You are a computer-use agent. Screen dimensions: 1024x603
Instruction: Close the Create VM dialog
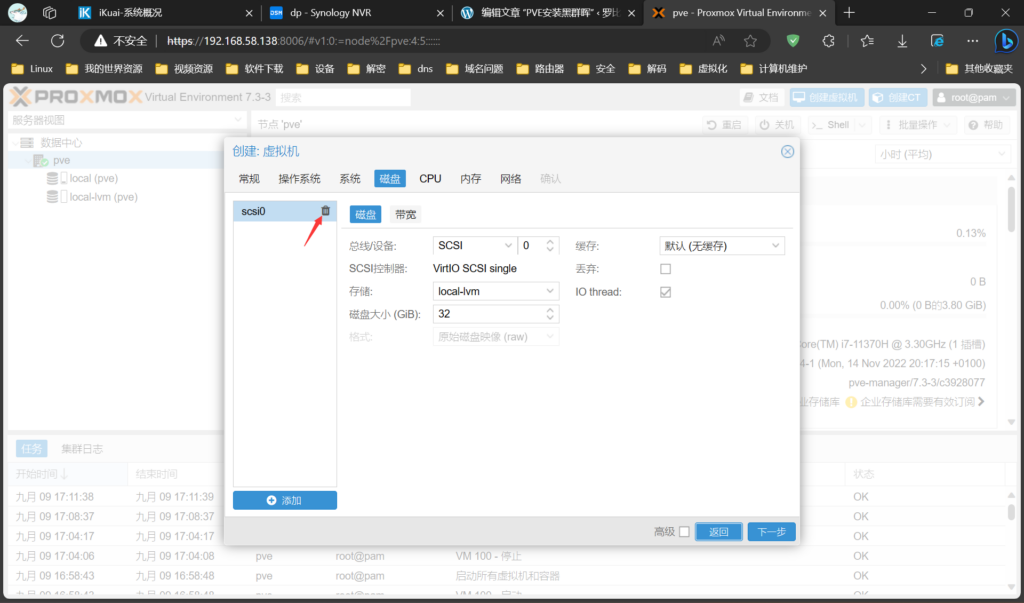point(787,151)
